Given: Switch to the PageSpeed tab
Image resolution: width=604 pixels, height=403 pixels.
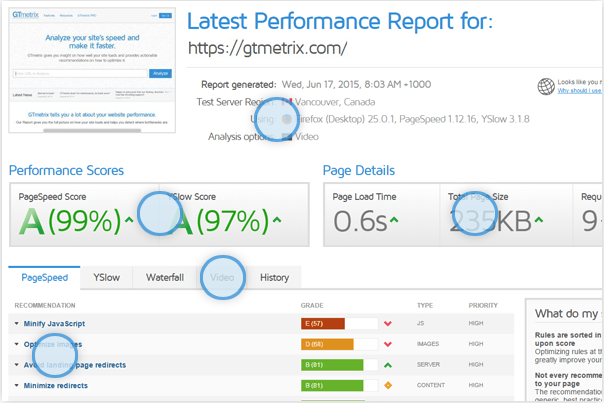Looking at the screenshot, I should [x=44, y=277].
